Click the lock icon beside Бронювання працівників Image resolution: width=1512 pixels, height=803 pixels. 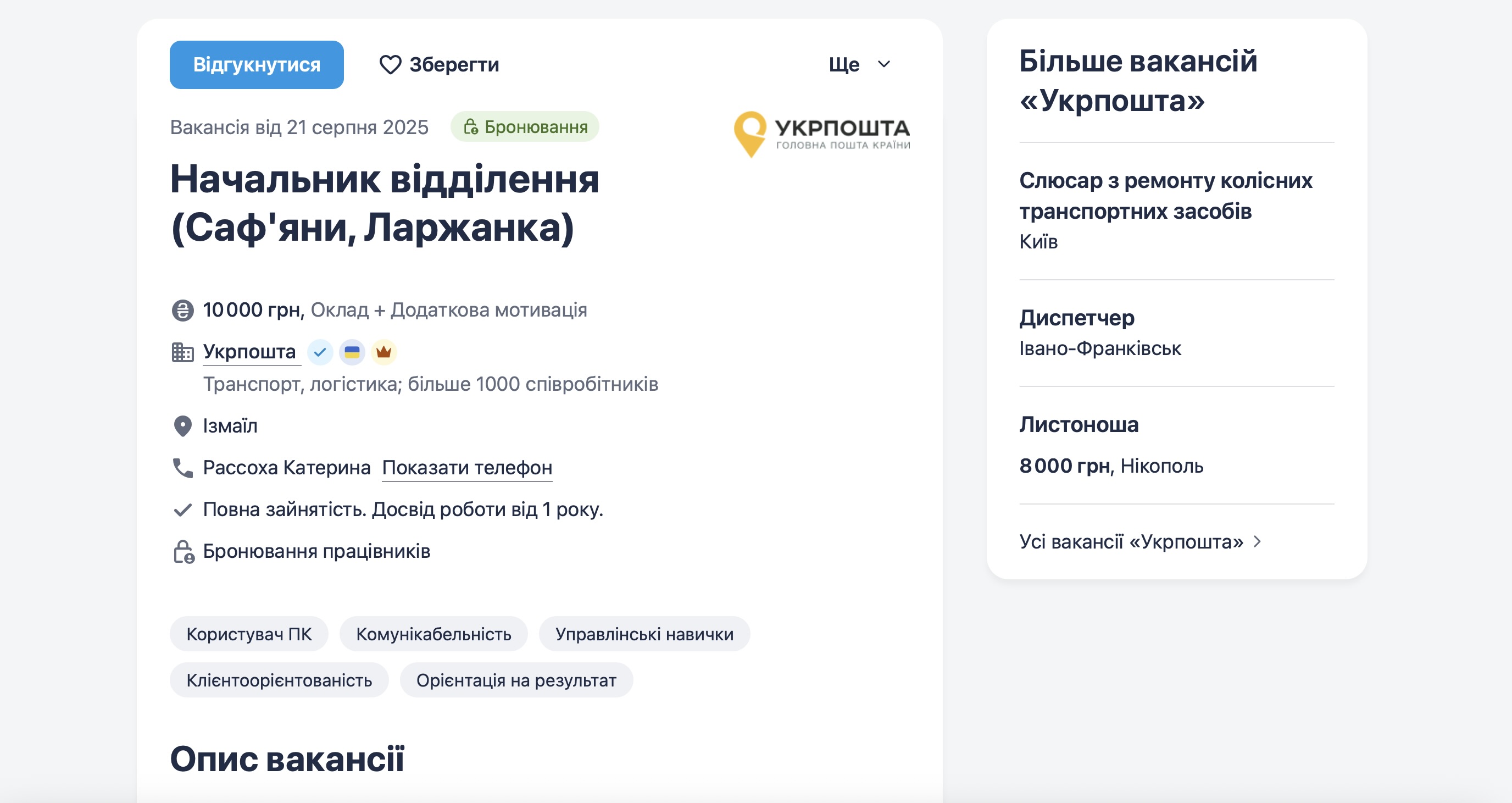(x=184, y=552)
